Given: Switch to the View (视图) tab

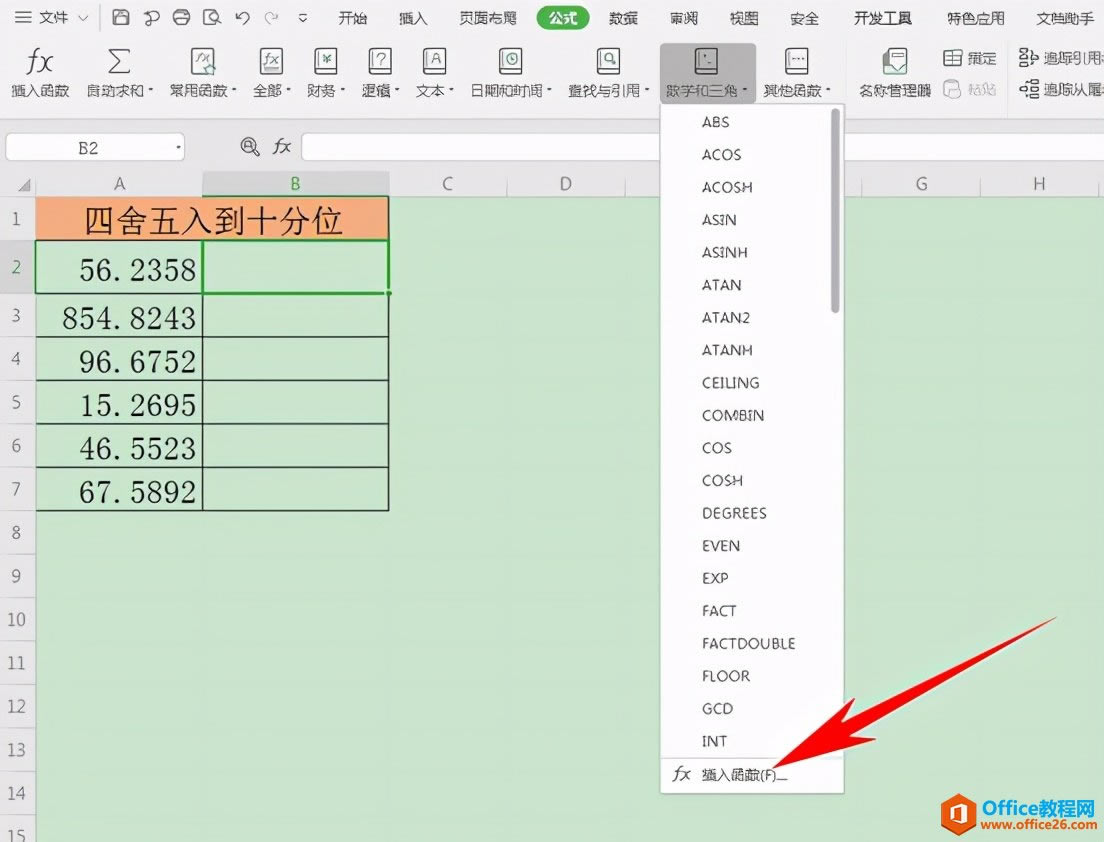Looking at the screenshot, I should [x=744, y=18].
